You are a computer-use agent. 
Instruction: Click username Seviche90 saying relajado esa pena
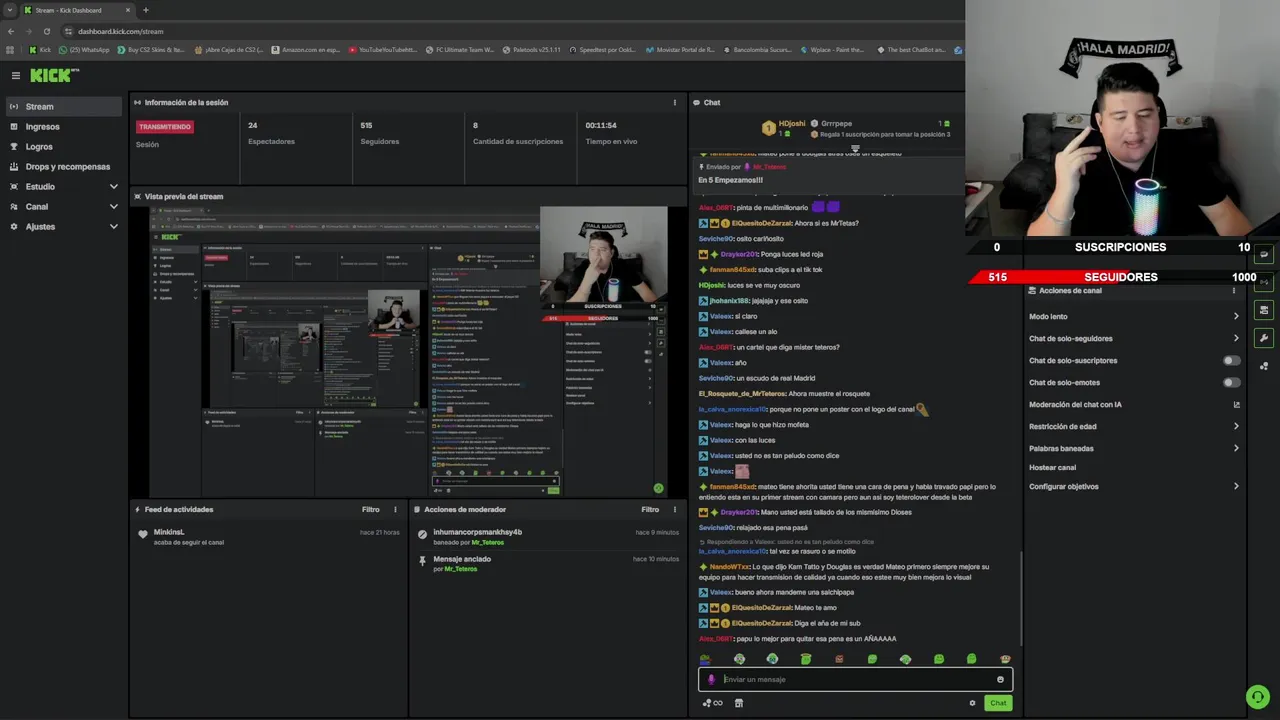716,527
